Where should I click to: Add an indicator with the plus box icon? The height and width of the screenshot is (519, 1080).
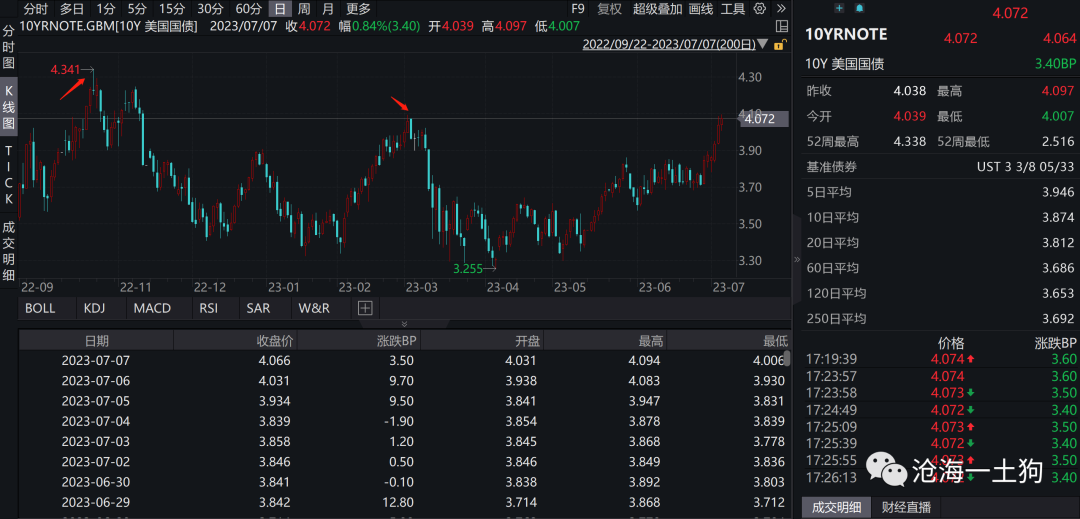364,308
